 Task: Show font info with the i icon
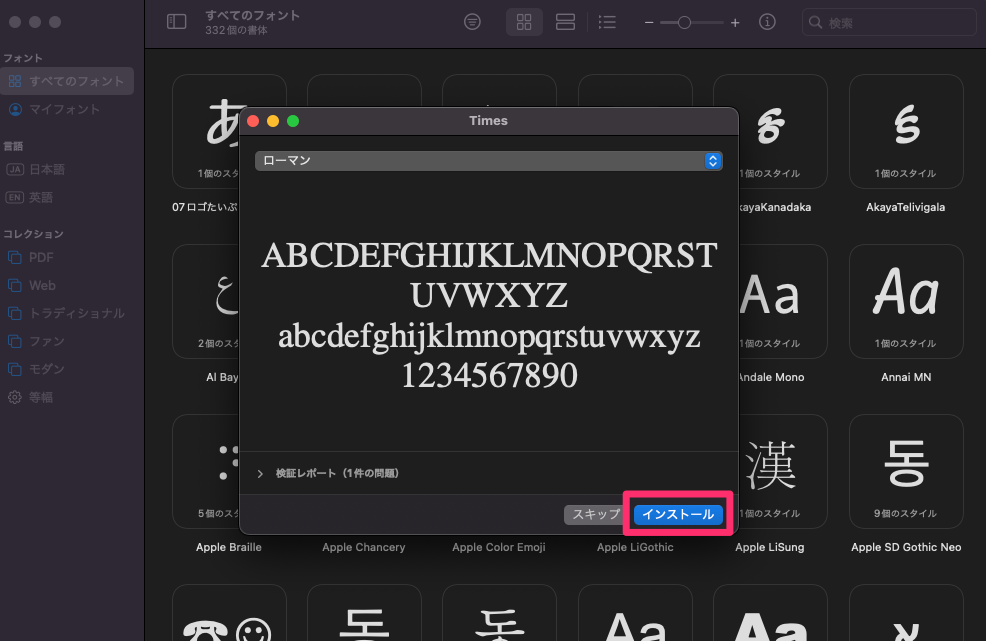click(767, 22)
